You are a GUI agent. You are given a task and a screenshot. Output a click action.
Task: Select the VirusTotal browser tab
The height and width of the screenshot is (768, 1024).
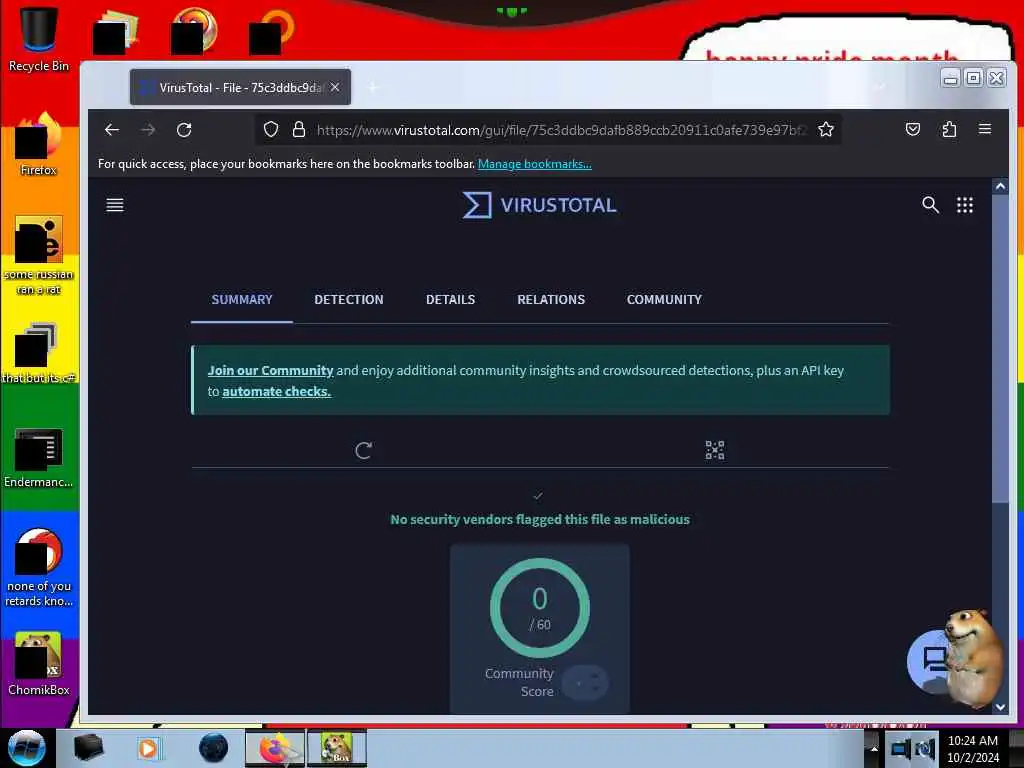[240, 88]
